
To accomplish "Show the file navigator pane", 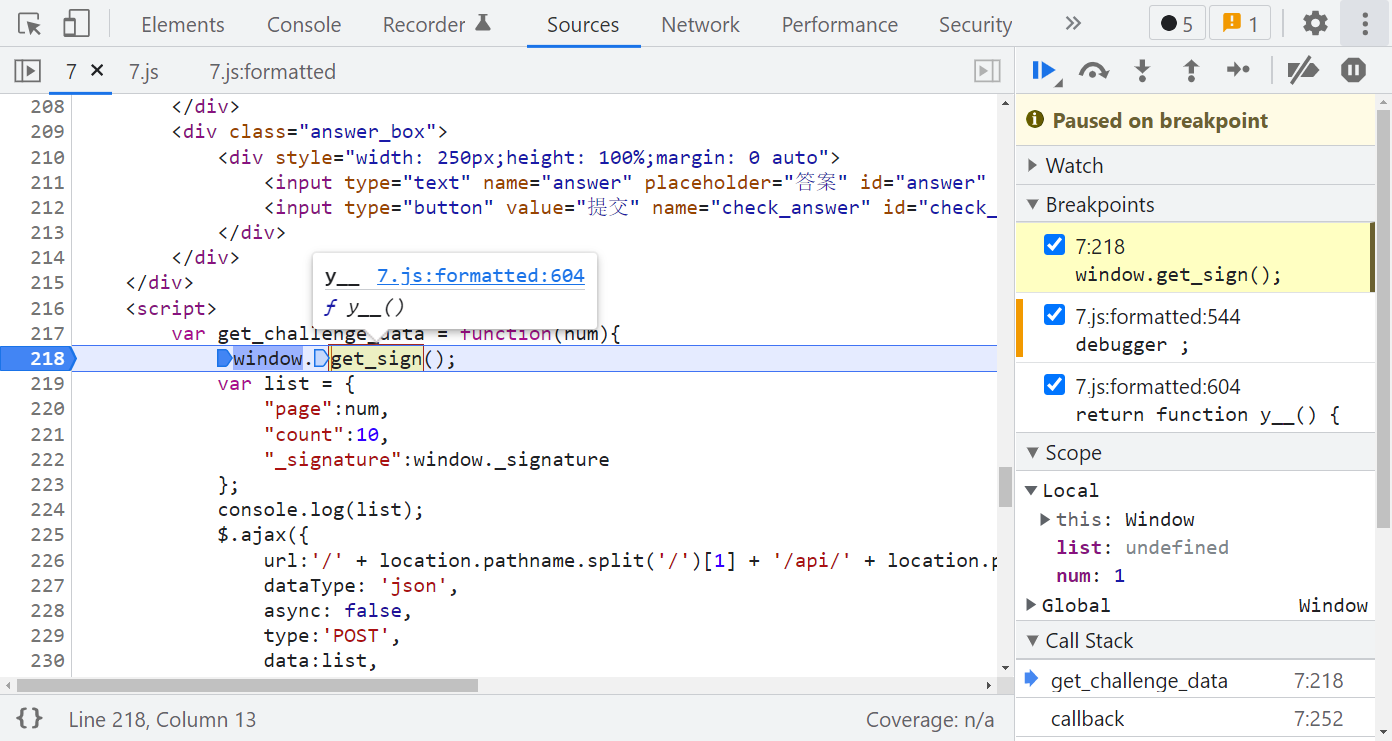I will (x=27, y=71).
